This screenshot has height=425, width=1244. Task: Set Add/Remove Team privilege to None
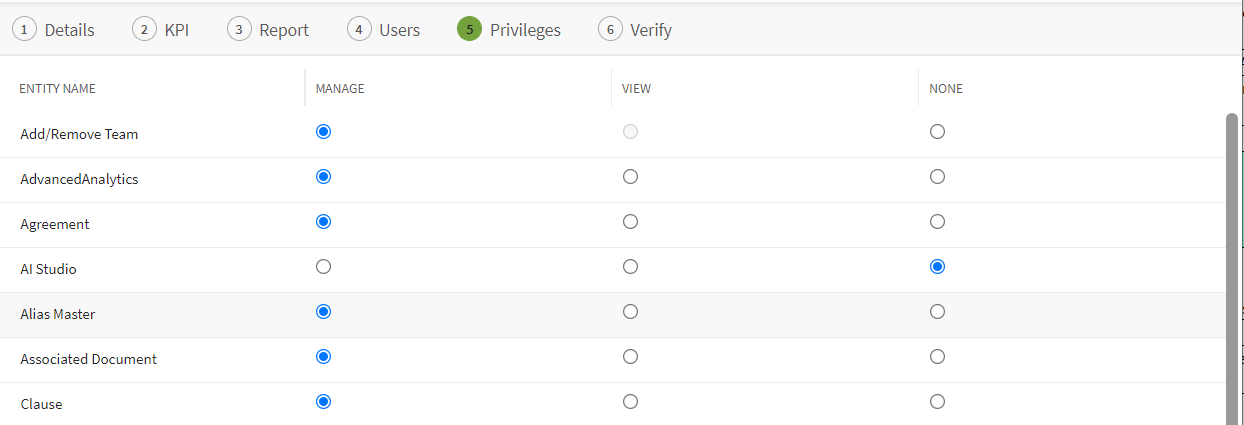point(937,132)
